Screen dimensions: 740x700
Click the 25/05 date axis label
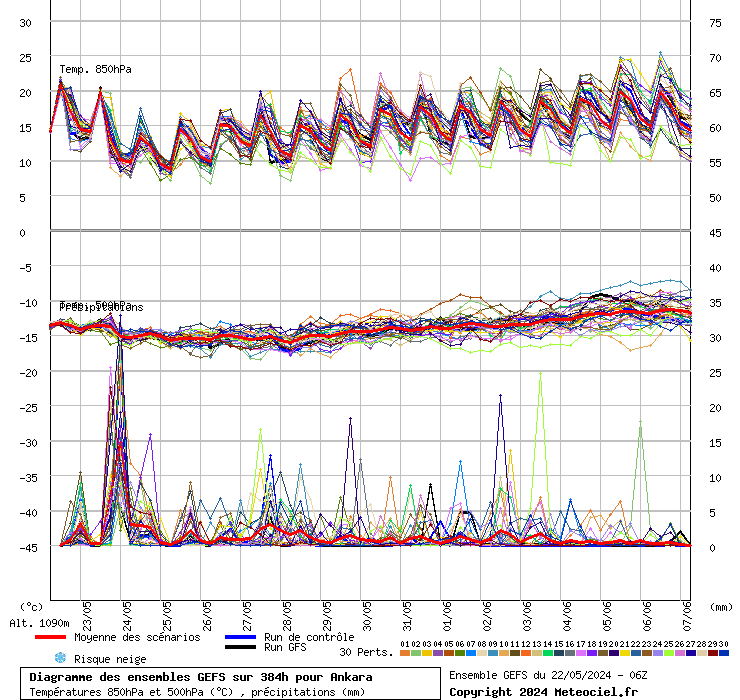(x=167, y=616)
